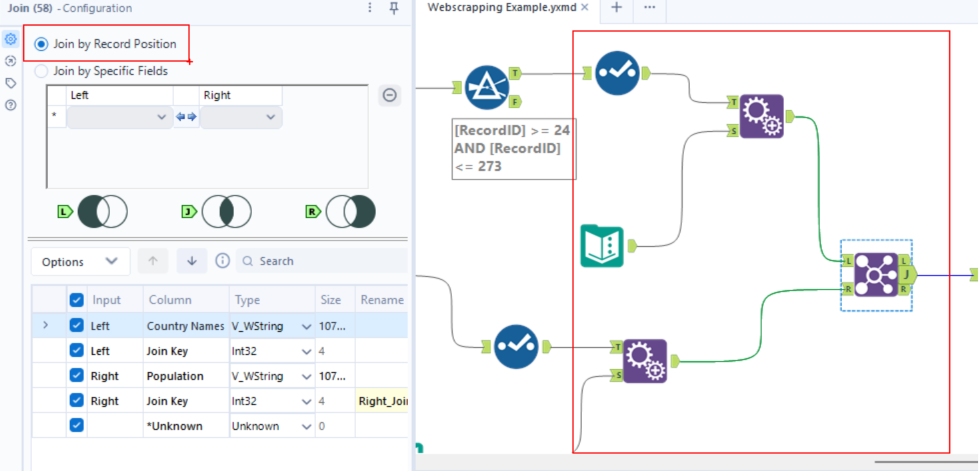Move selected field up with arrow

[x=154, y=262]
